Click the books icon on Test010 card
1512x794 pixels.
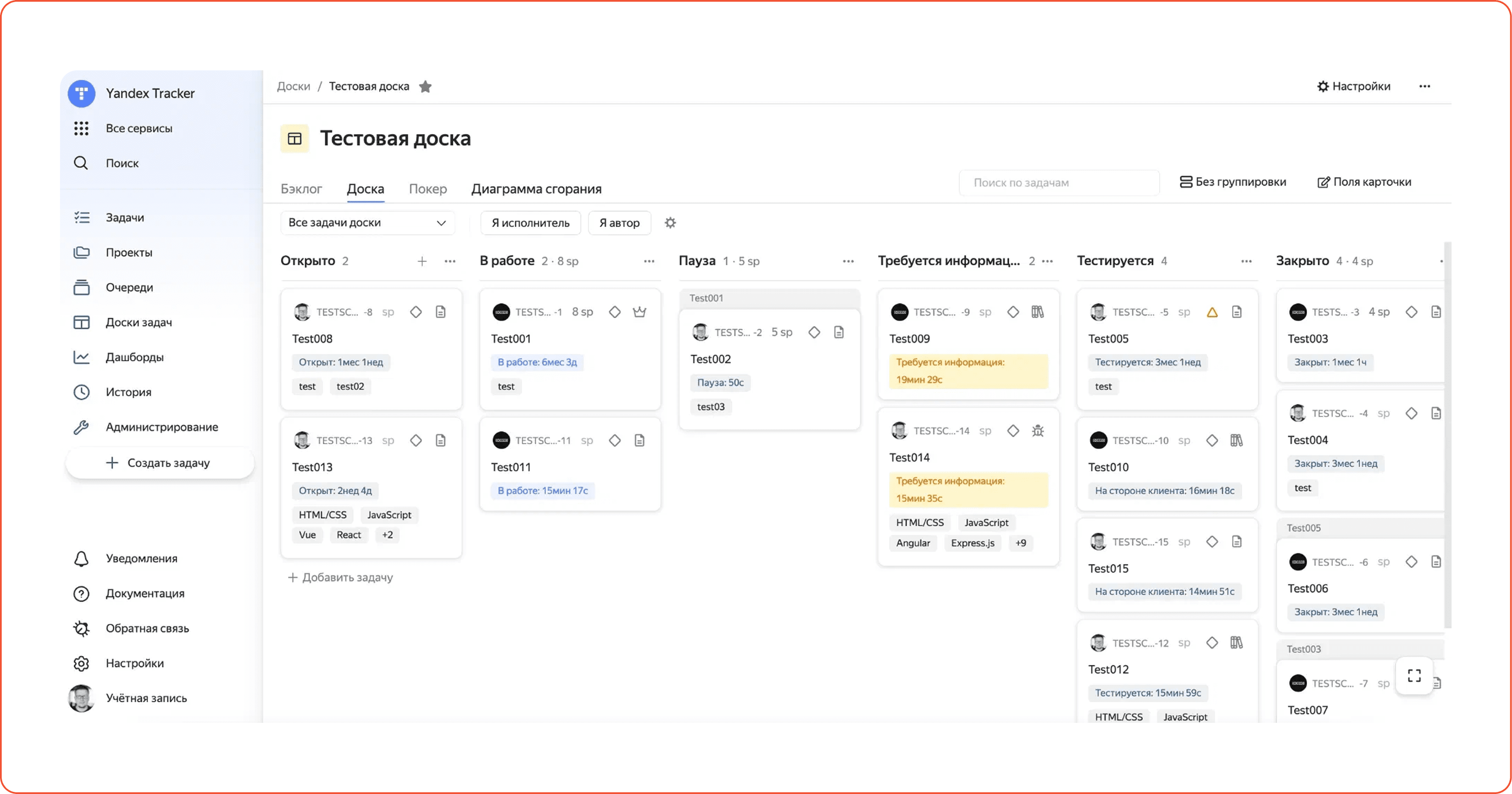[1237, 441]
